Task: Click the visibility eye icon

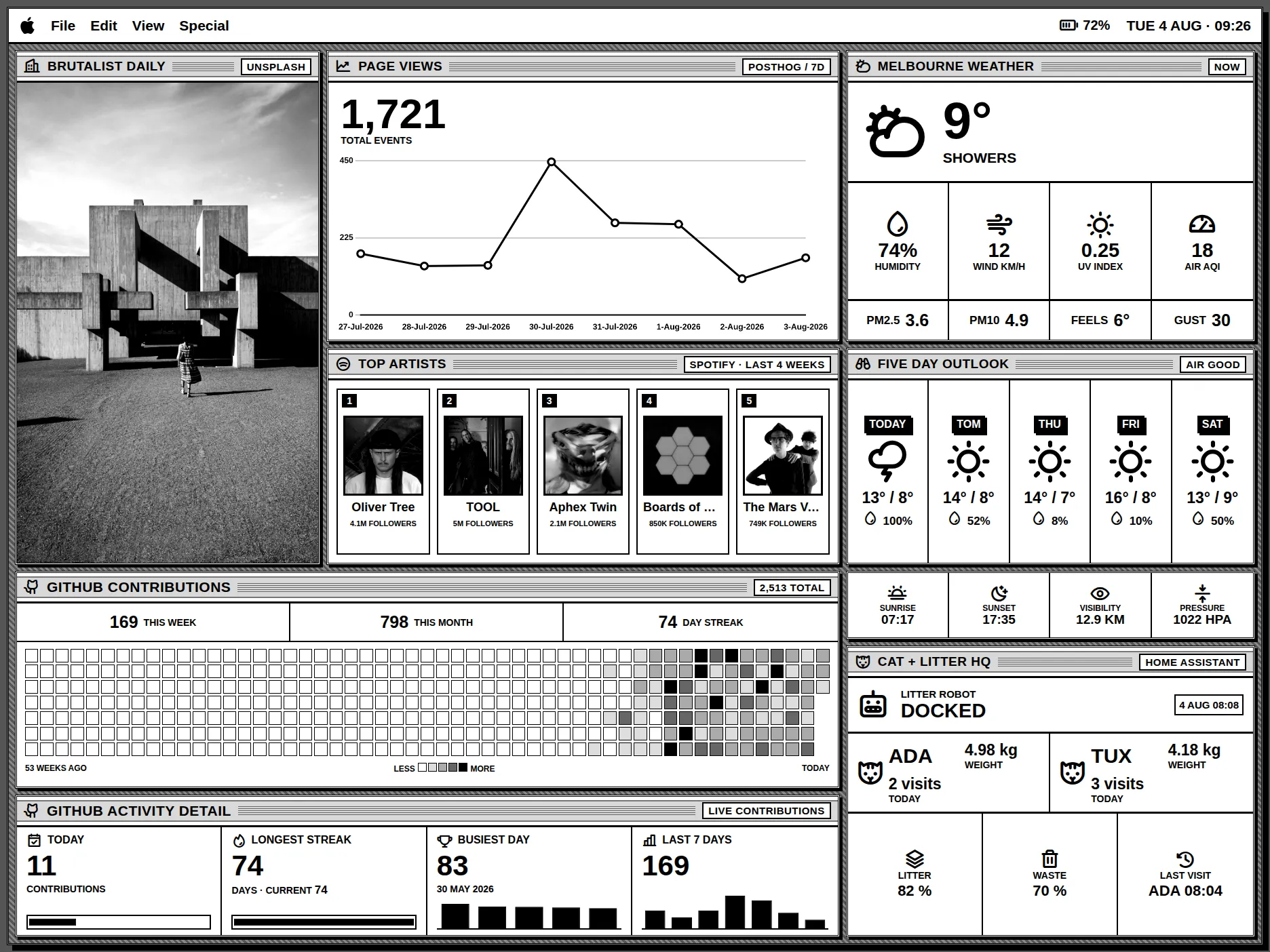Action: click(1100, 593)
